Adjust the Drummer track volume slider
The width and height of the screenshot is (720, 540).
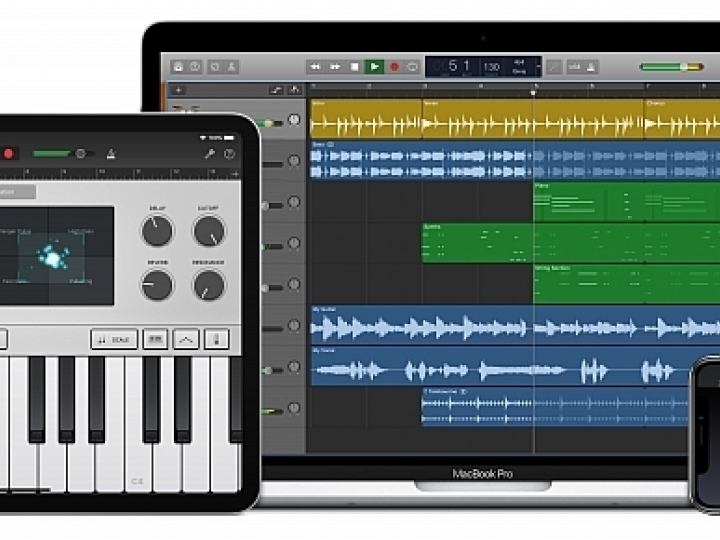tap(272, 123)
